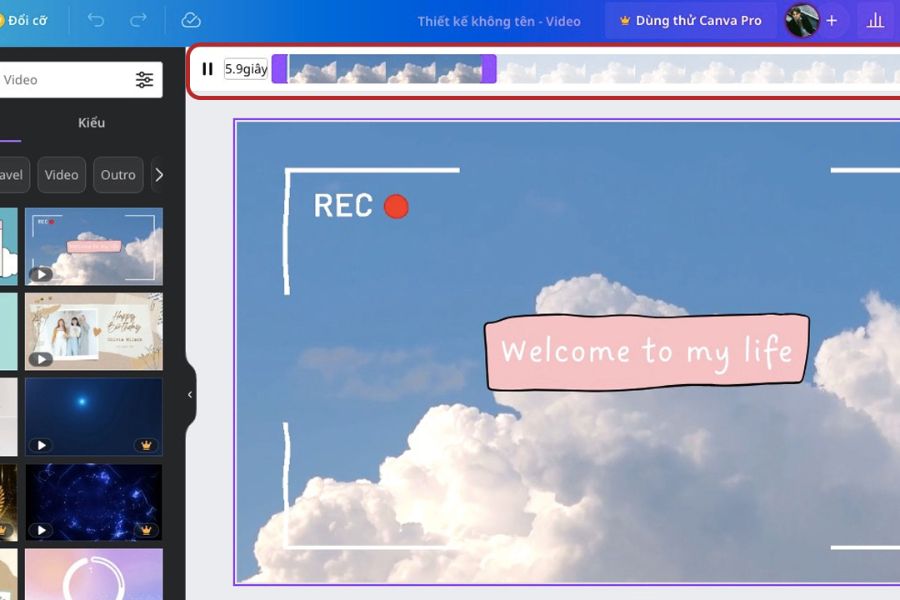Collapse the side panel with arrow

(x=190, y=395)
